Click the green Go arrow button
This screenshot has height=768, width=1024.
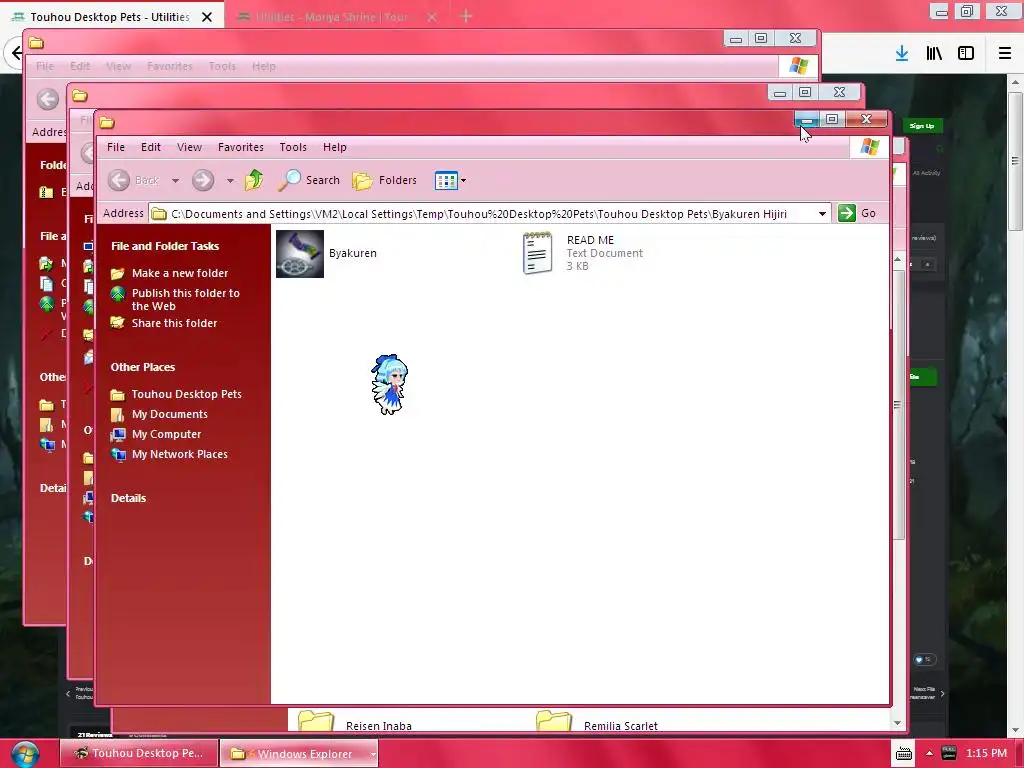click(846, 213)
